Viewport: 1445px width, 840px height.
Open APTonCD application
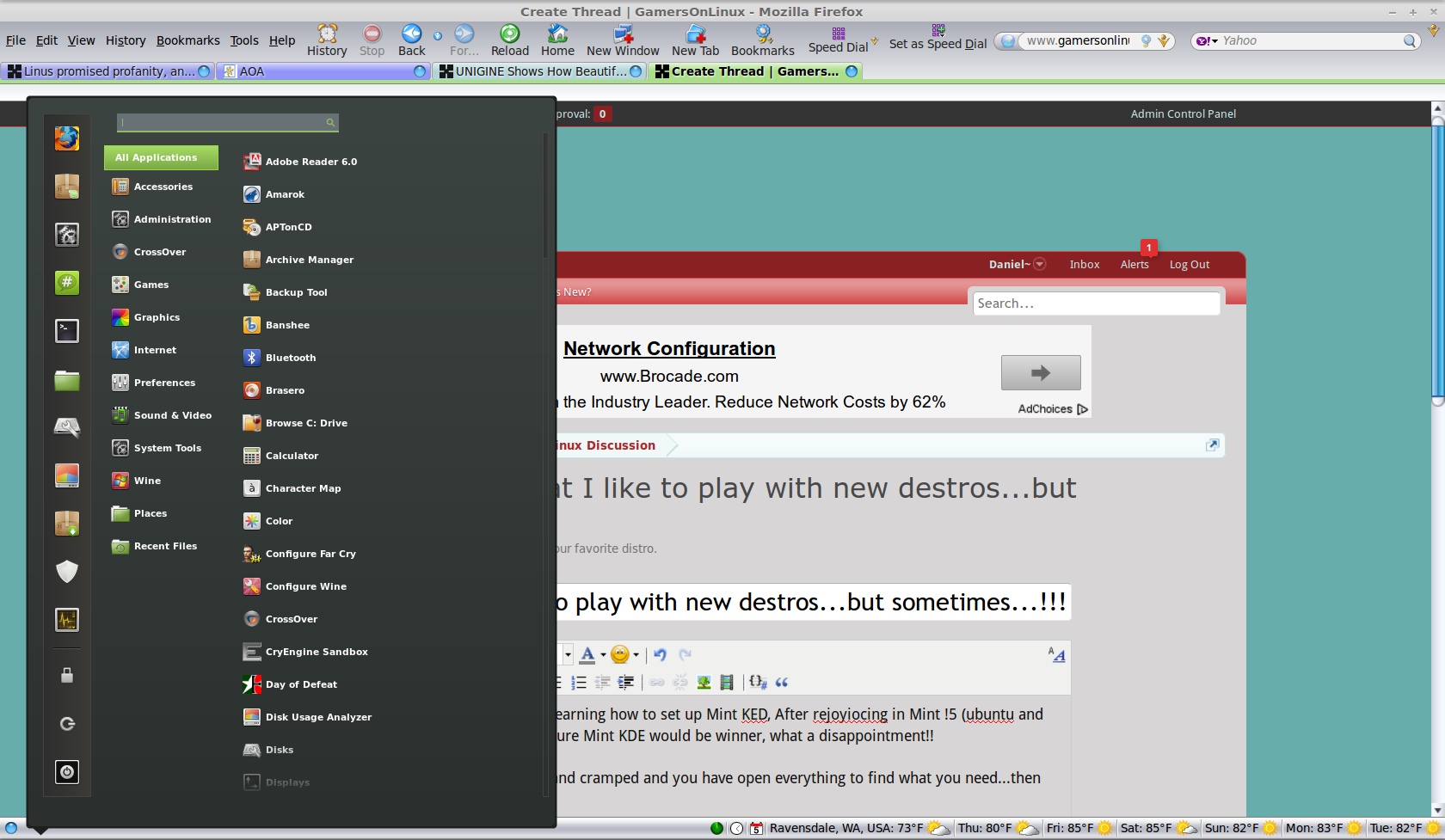(278, 227)
